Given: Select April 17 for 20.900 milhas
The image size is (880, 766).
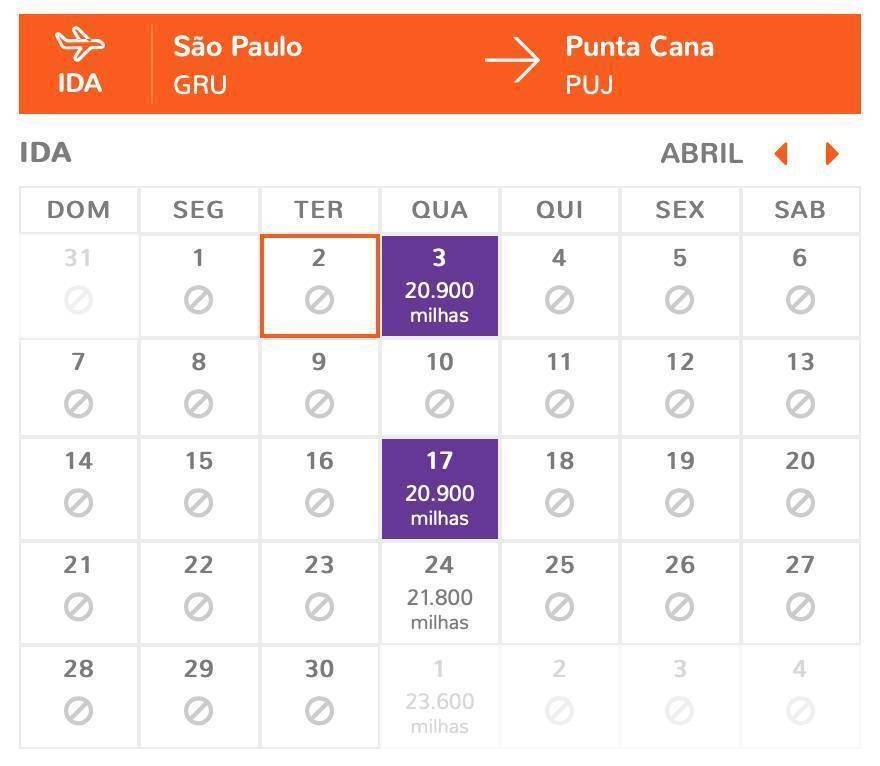Looking at the screenshot, I should pyautogui.click(x=440, y=489).
